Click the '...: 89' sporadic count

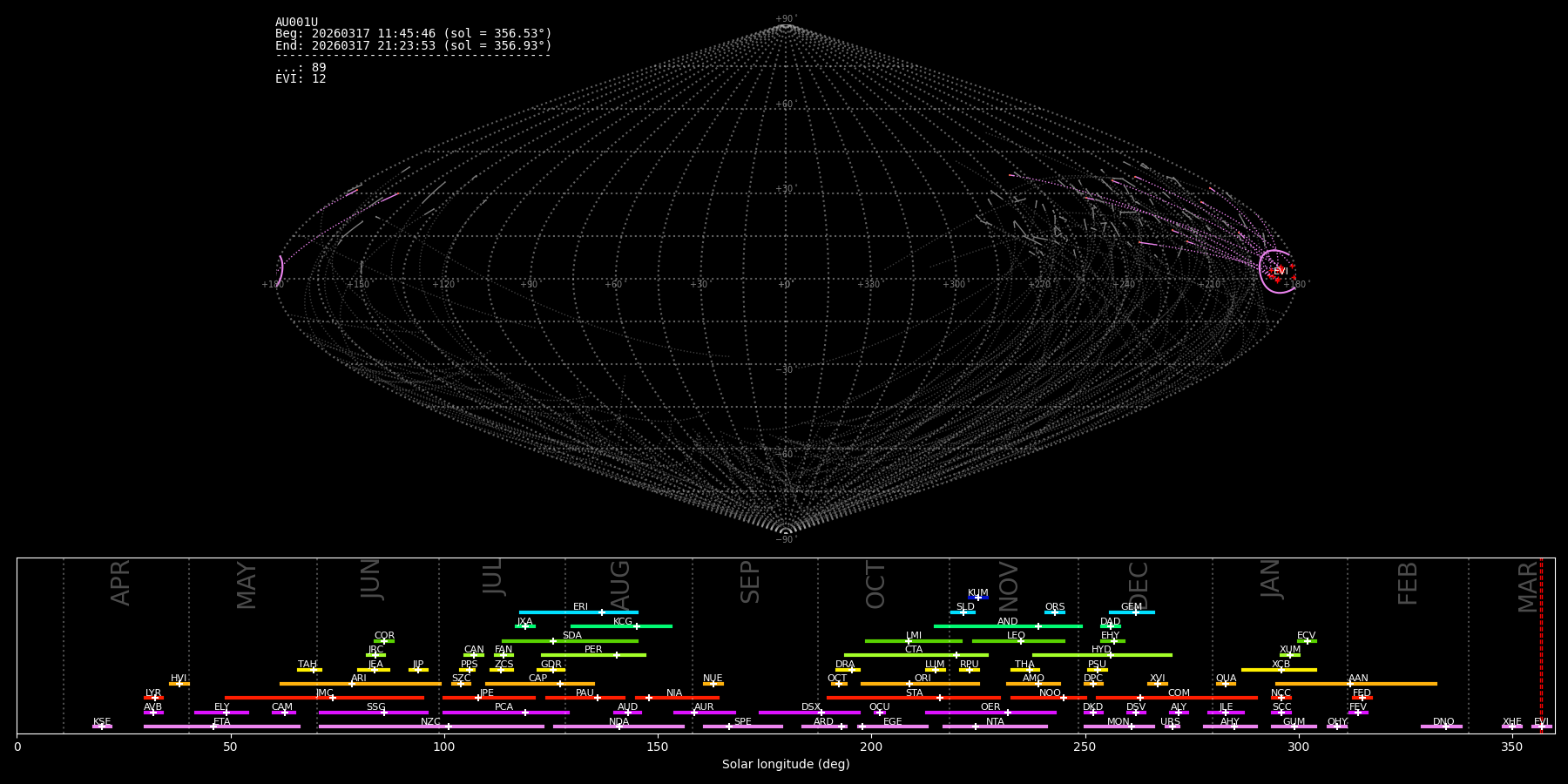point(301,68)
